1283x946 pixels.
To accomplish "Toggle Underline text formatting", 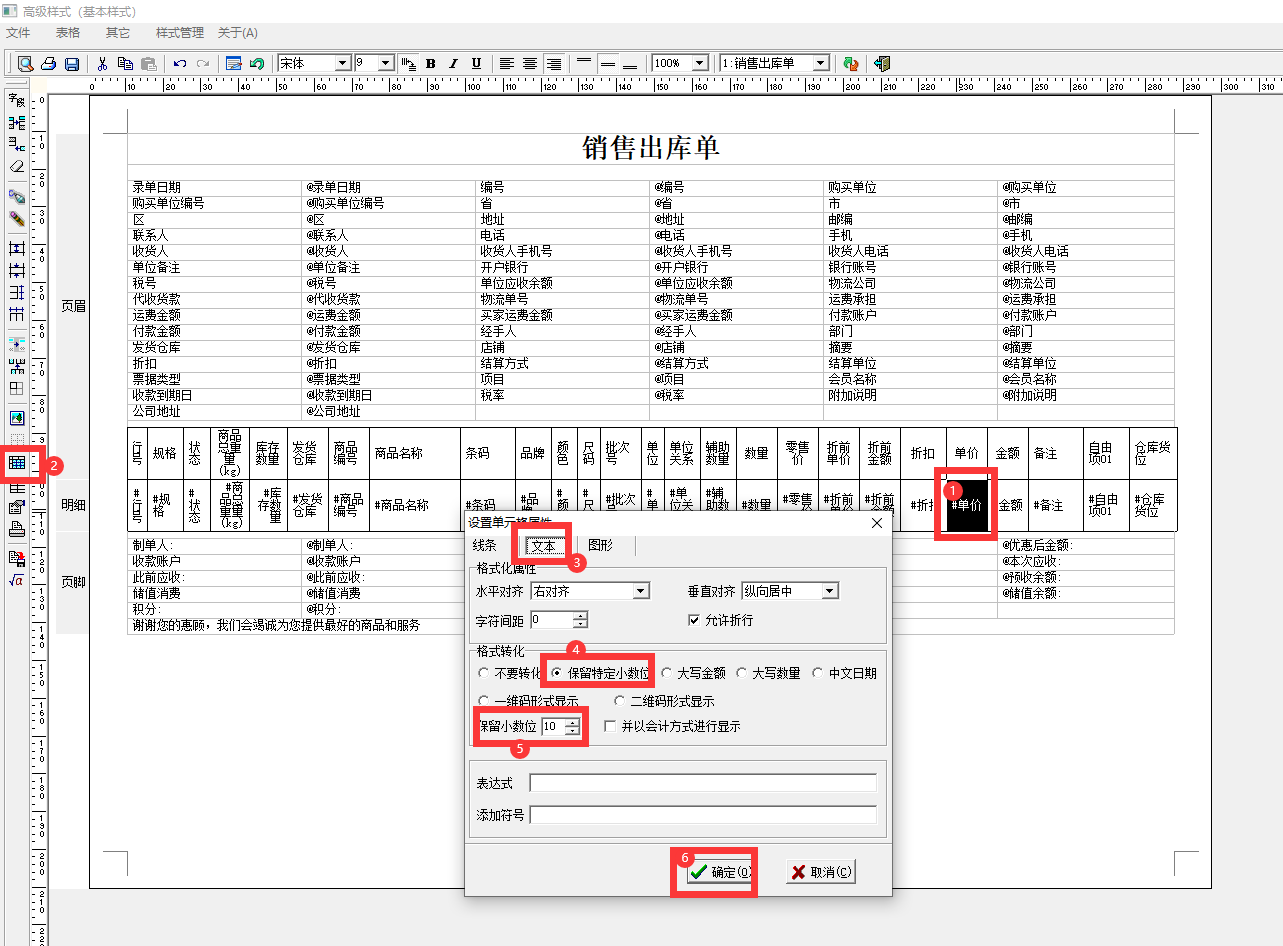I will [476, 63].
